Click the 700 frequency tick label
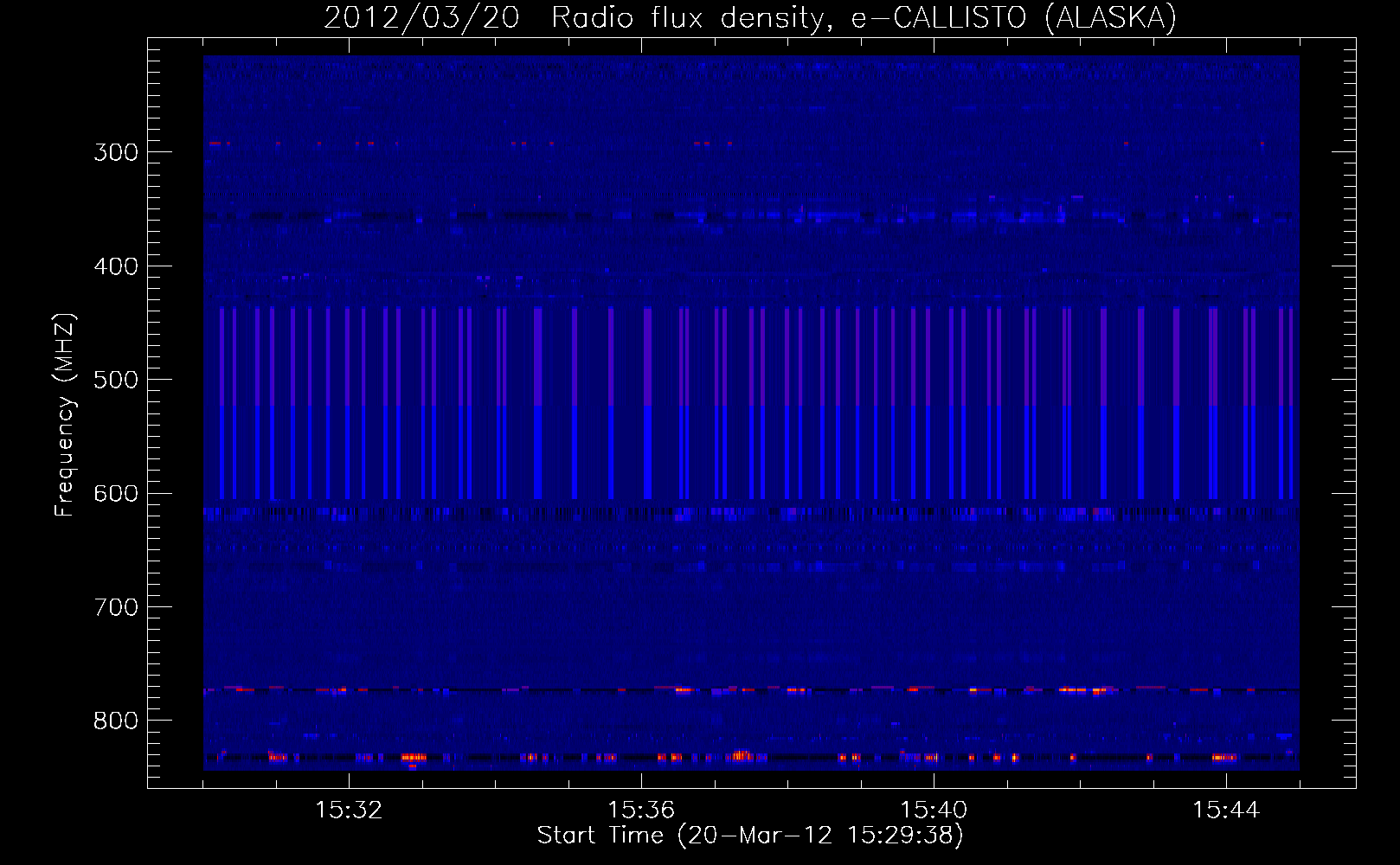This screenshot has height=865, width=1400. pyautogui.click(x=116, y=607)
